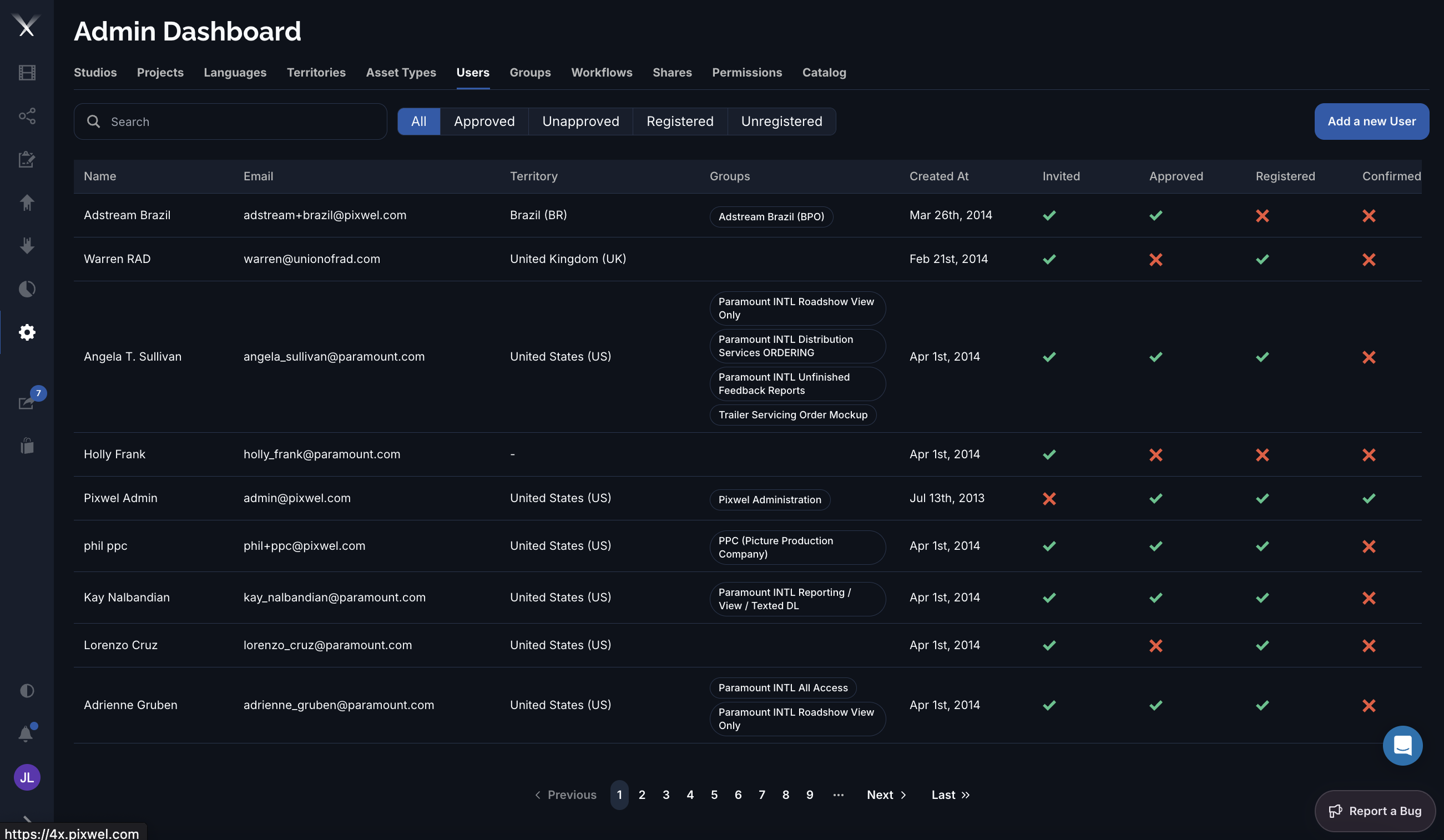The height and width of the screenshot is (840, 1444).
Task: Select the Approved filter
Action: pos(484,122)
